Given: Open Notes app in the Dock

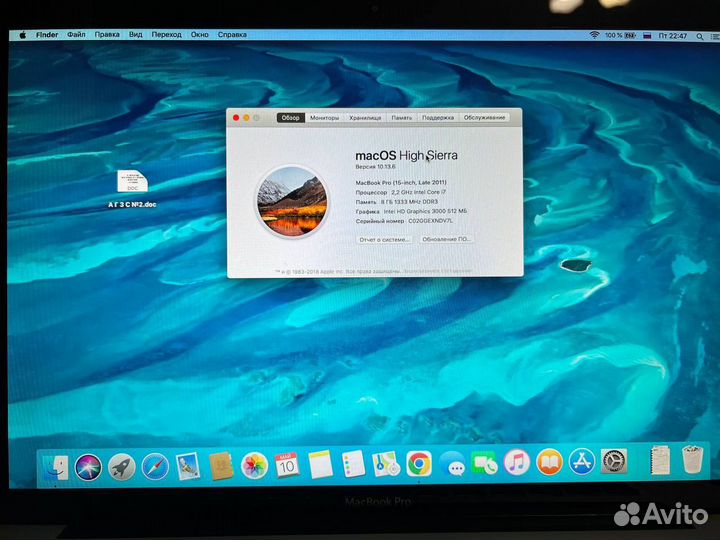Looking at the screenshot, I should 321,465.
